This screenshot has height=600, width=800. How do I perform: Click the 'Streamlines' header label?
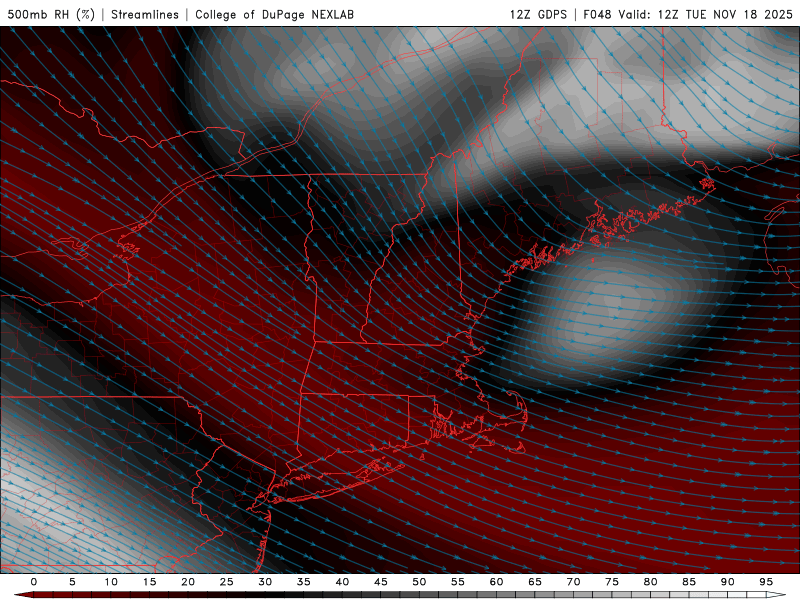coord(145,14)
